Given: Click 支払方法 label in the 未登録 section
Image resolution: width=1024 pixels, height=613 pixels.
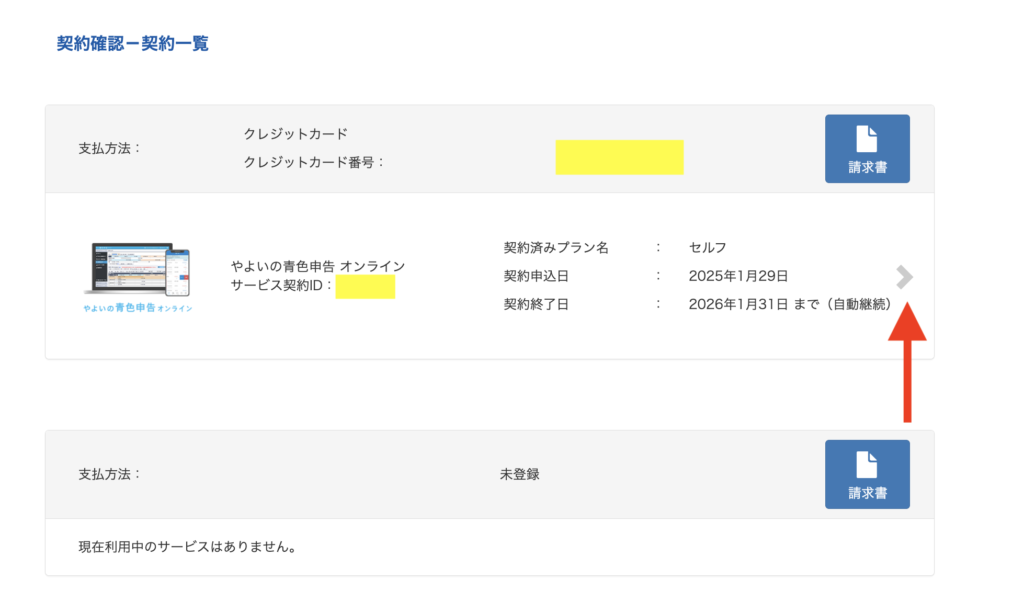Looking at the screenshot, I should [110, 474].
